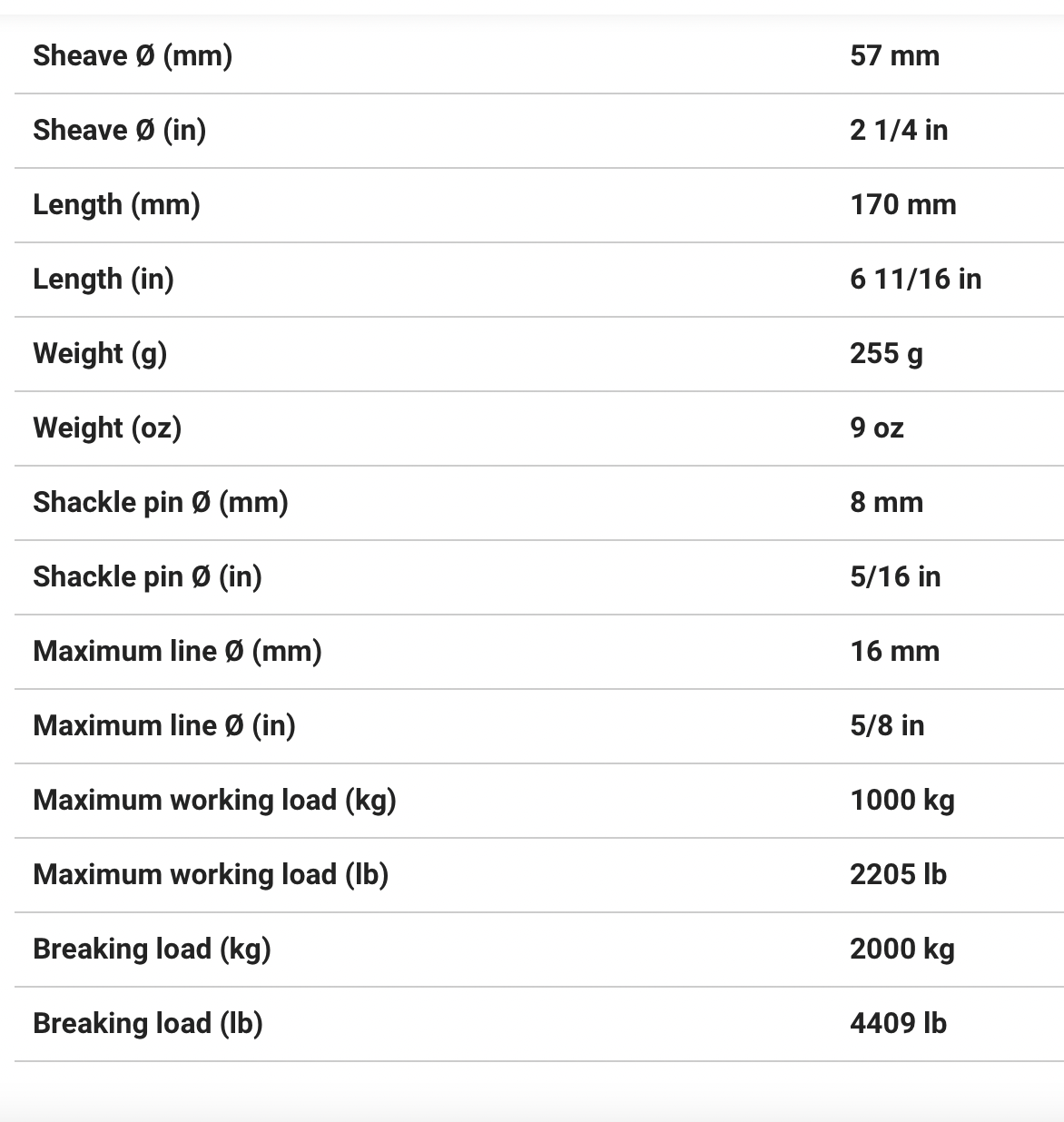This screenshot has width=1064, height=1122.
Task: Click the 'Sheave Ø (mm)' row label
Action: click(x=133, y=56)
